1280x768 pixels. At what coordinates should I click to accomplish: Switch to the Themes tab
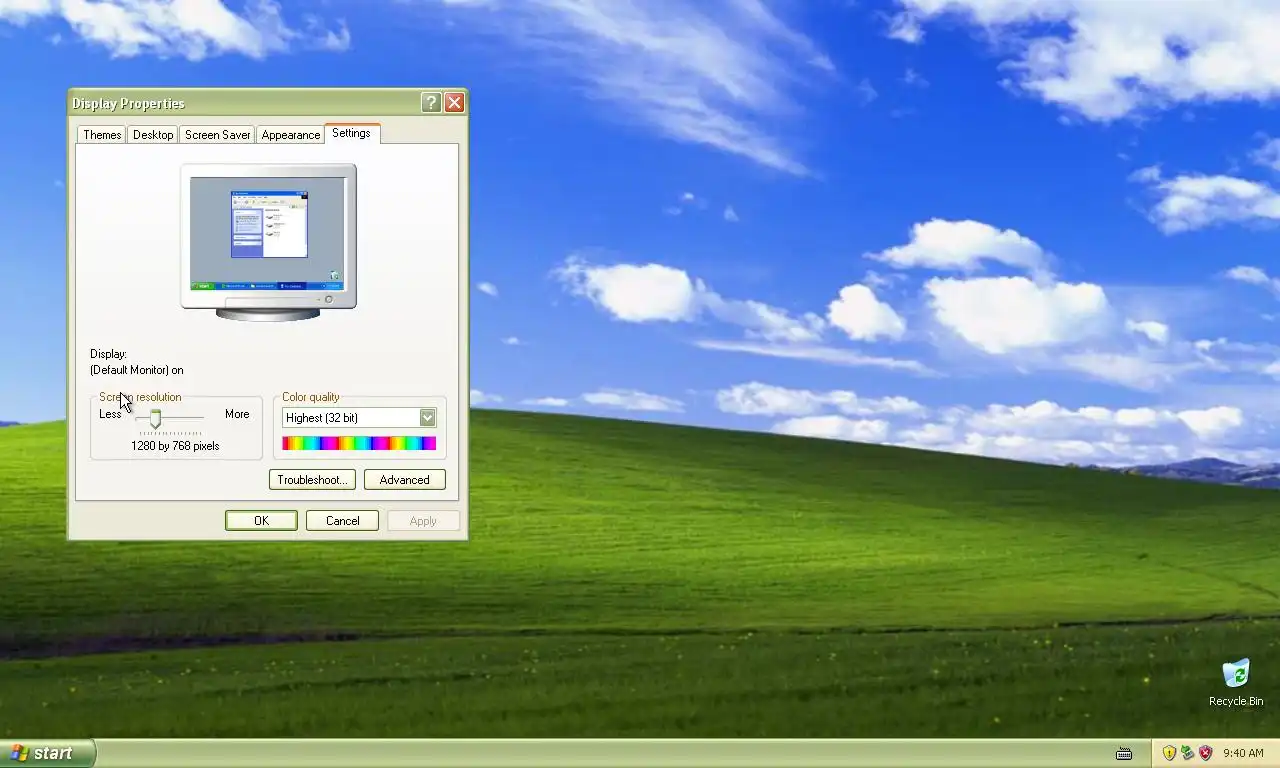pyautogui.click(x=102, y=135)
